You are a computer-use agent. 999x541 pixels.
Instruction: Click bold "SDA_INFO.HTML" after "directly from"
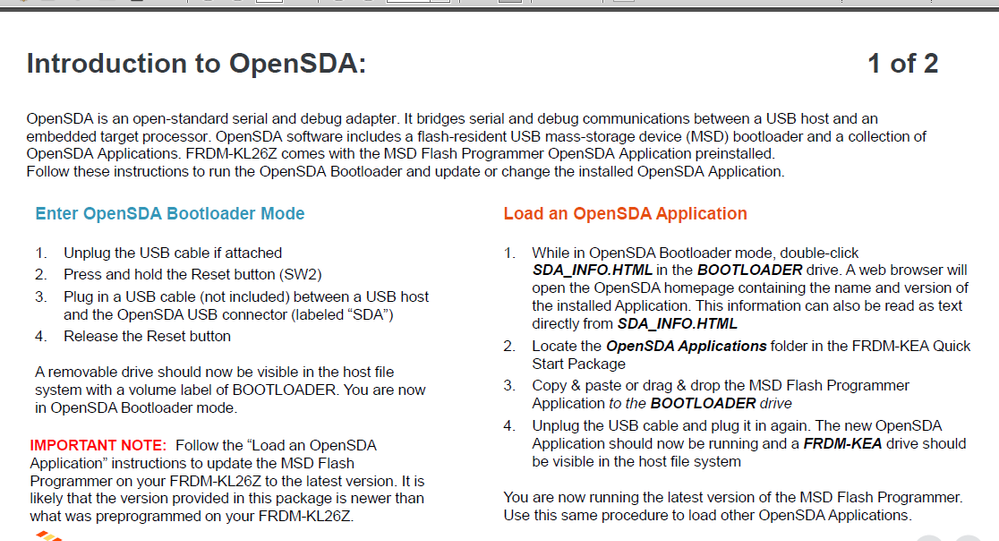click(x=677, y=324)
